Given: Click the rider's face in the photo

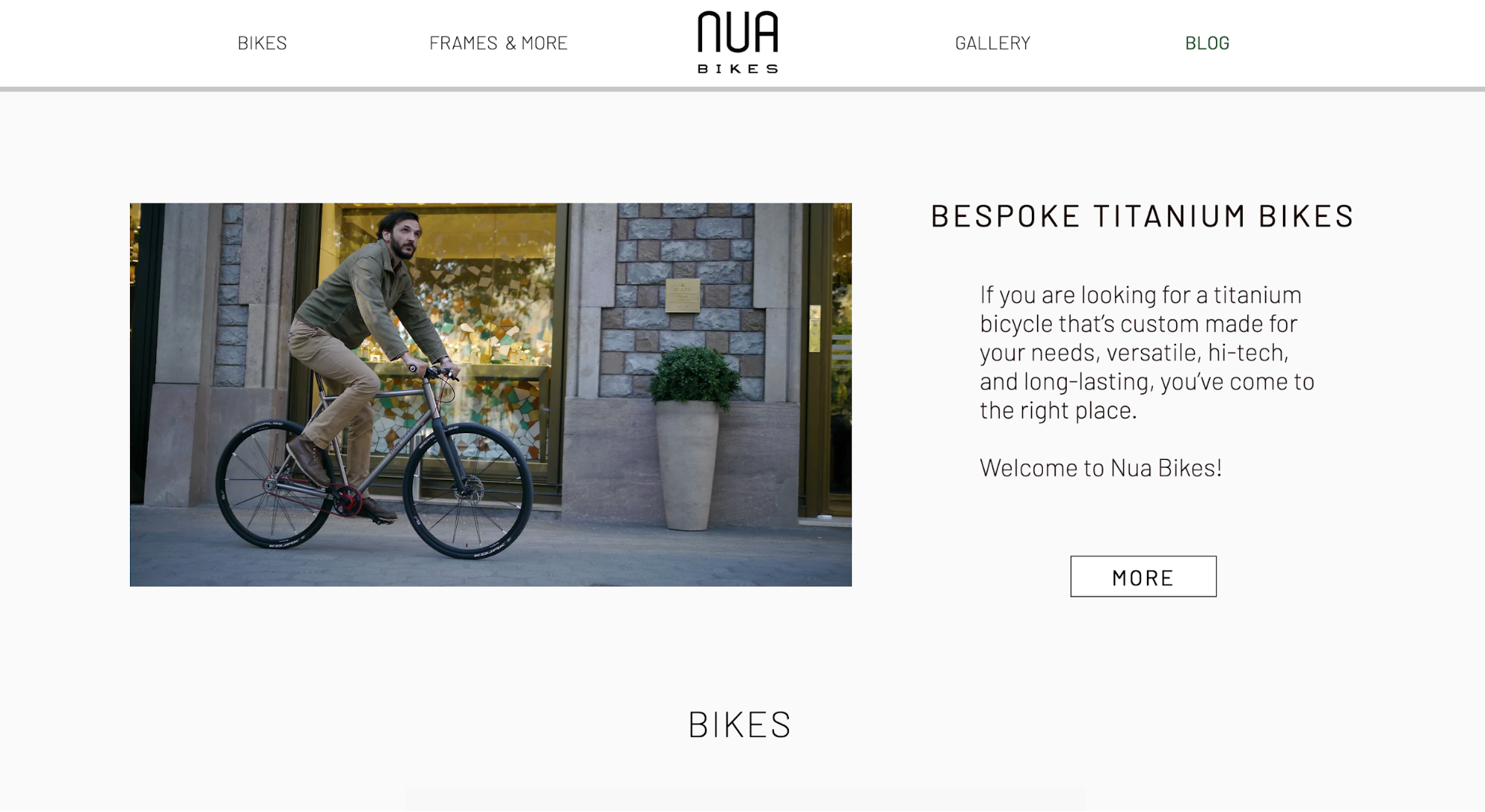Looking at the screenshot, I should pyautogui.click(x=403, y=237).
